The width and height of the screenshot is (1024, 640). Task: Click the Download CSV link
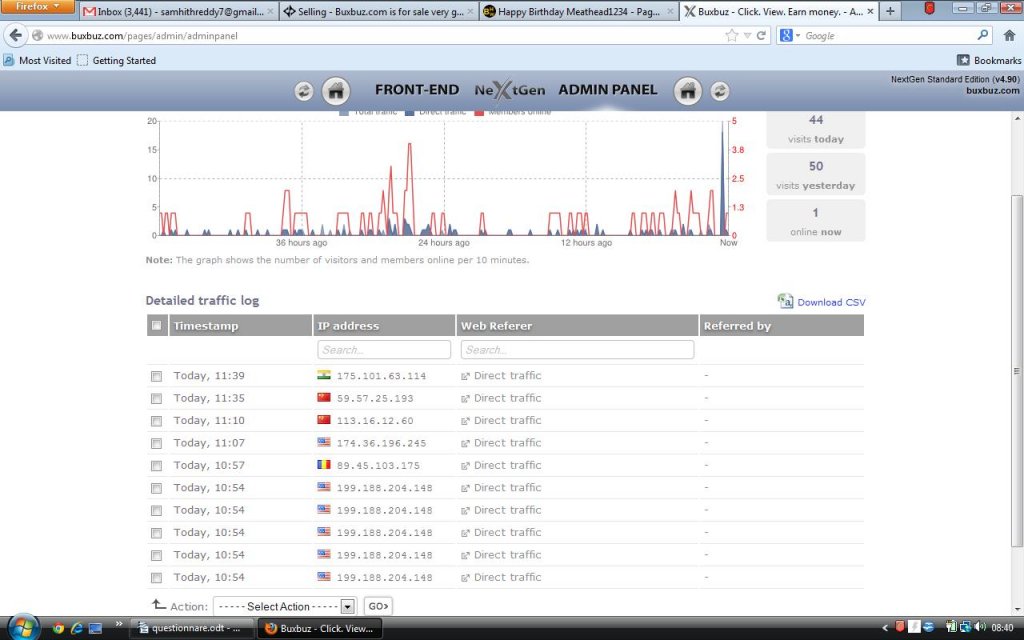831,302
